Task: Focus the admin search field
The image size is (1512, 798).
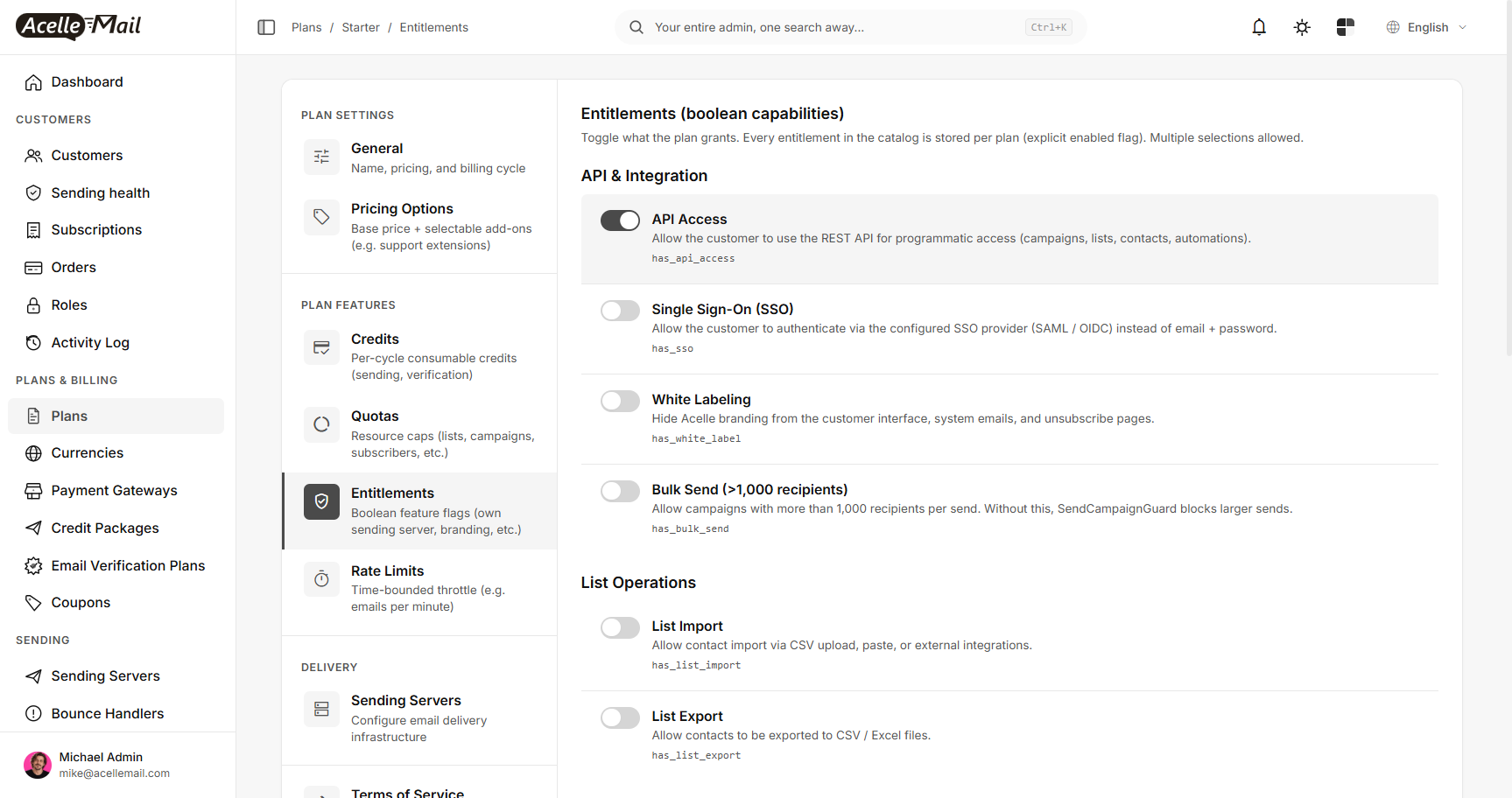Action: (x=850, y=27)
